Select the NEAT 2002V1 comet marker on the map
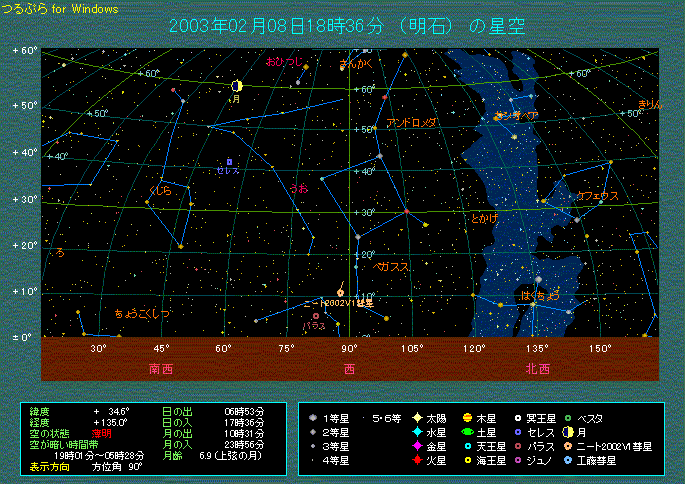Image resolution: width=685 pixels, height=484 pixels. pos(341,293)
